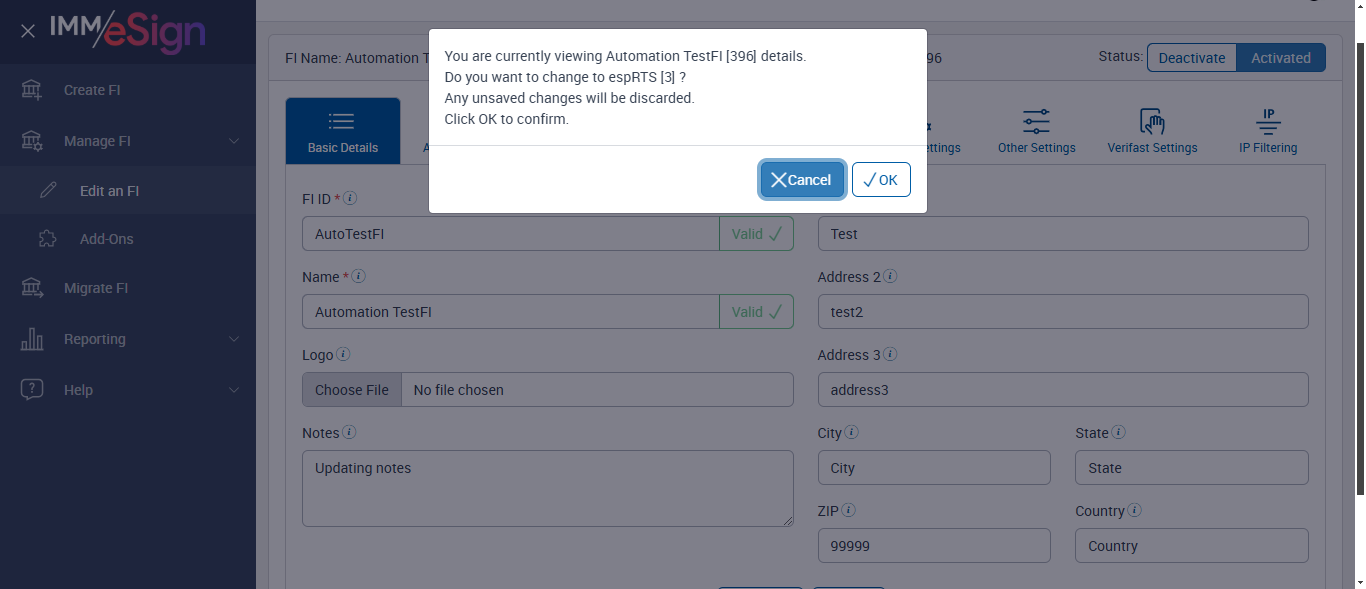Toggle status to Deactivate
The height and width of the screenshot is (589, 1366).
(1191, 58)
